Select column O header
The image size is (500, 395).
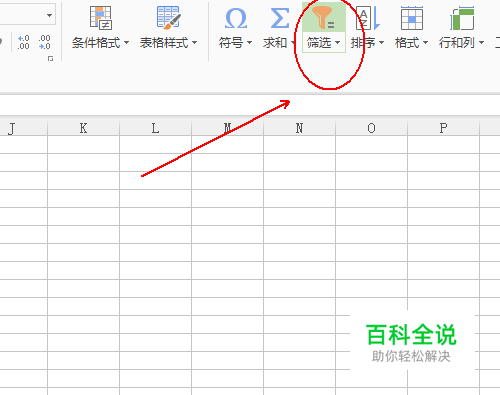[371, 128]
